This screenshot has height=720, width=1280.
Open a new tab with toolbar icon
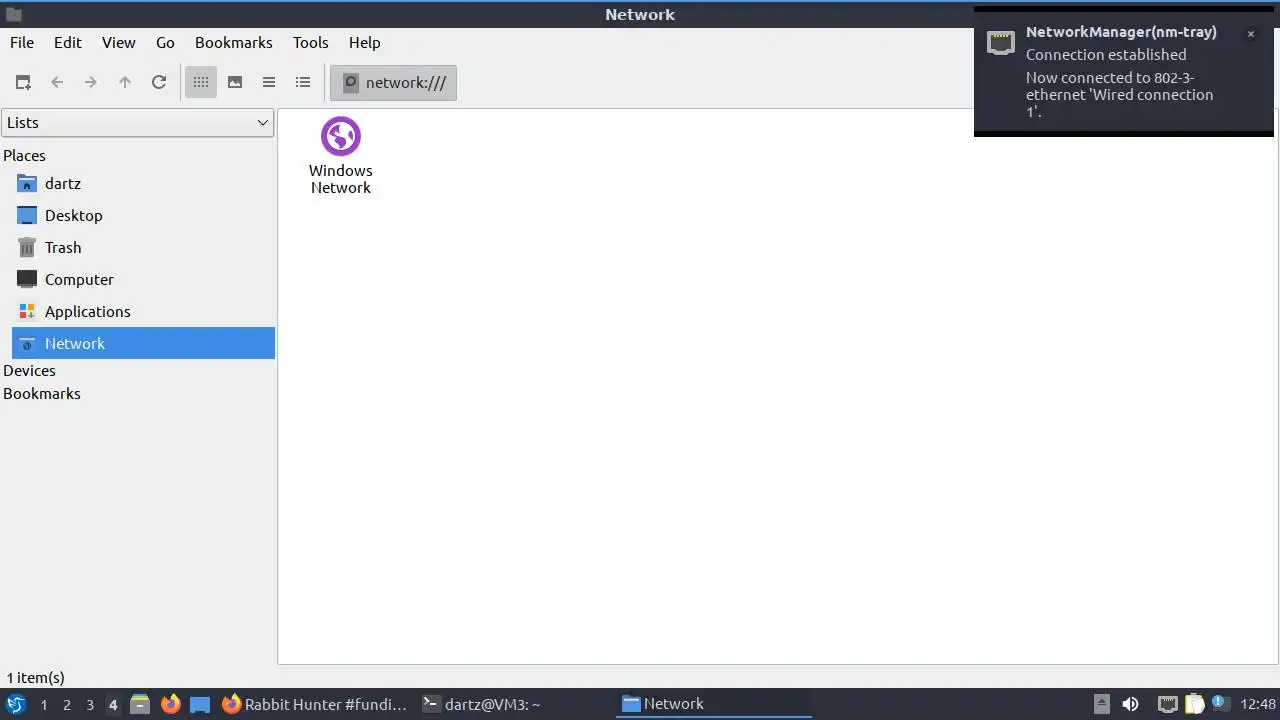pyautogui.click(x=23, y=82)
